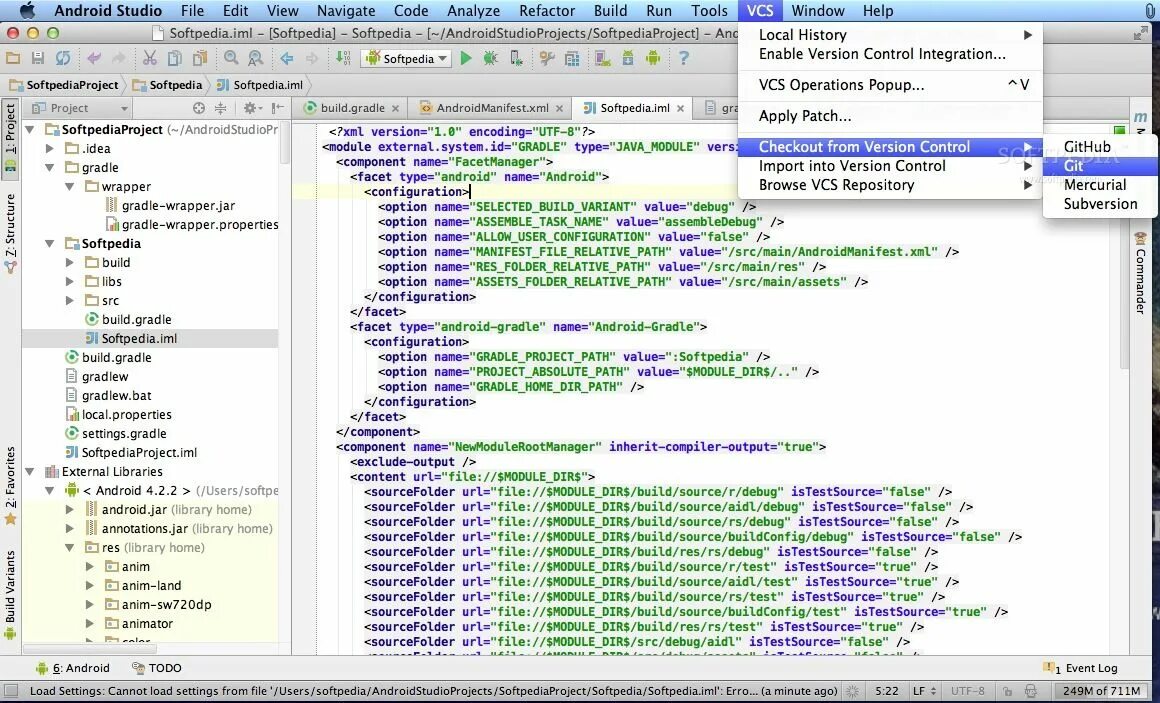The width and height of the screenshot is (1160, 703).
Task: Open the Softpedia run configuration dropdown
Action: [x=406, y=58]
